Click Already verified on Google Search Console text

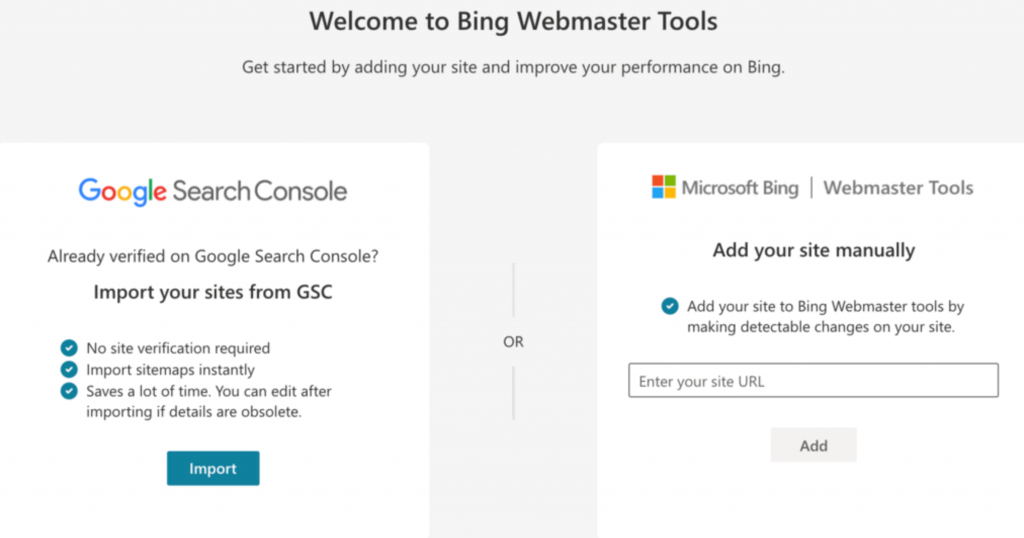click(213, 256)
